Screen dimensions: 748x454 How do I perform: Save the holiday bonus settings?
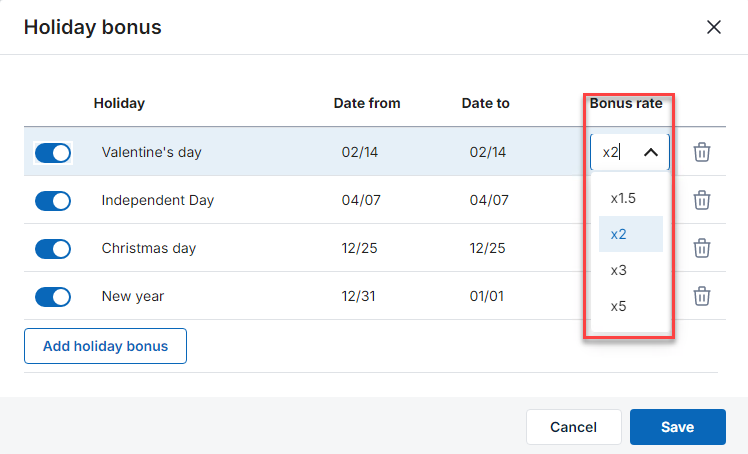(x=677, y=427)
